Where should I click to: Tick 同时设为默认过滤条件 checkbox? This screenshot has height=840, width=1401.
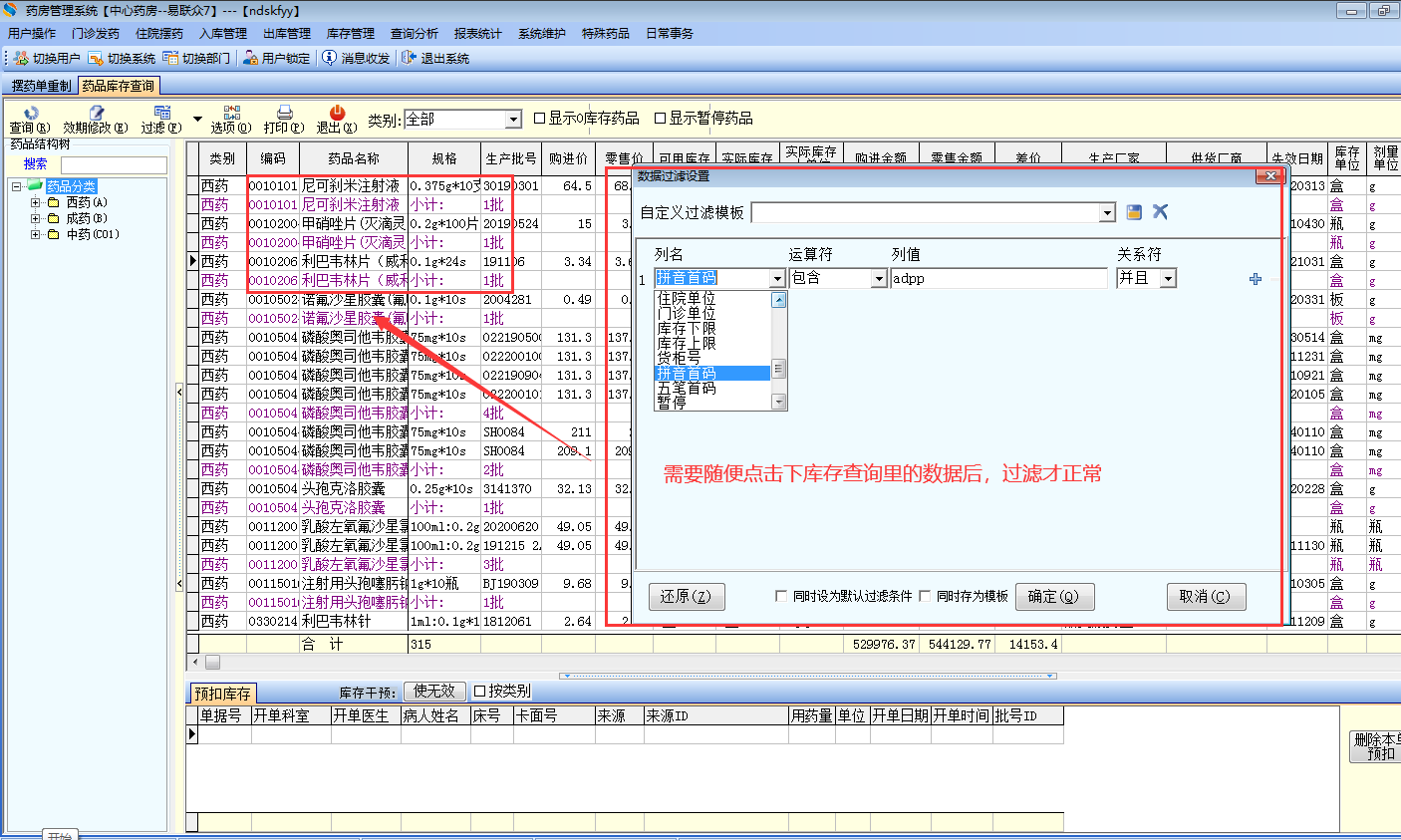(x=781, y=596)
